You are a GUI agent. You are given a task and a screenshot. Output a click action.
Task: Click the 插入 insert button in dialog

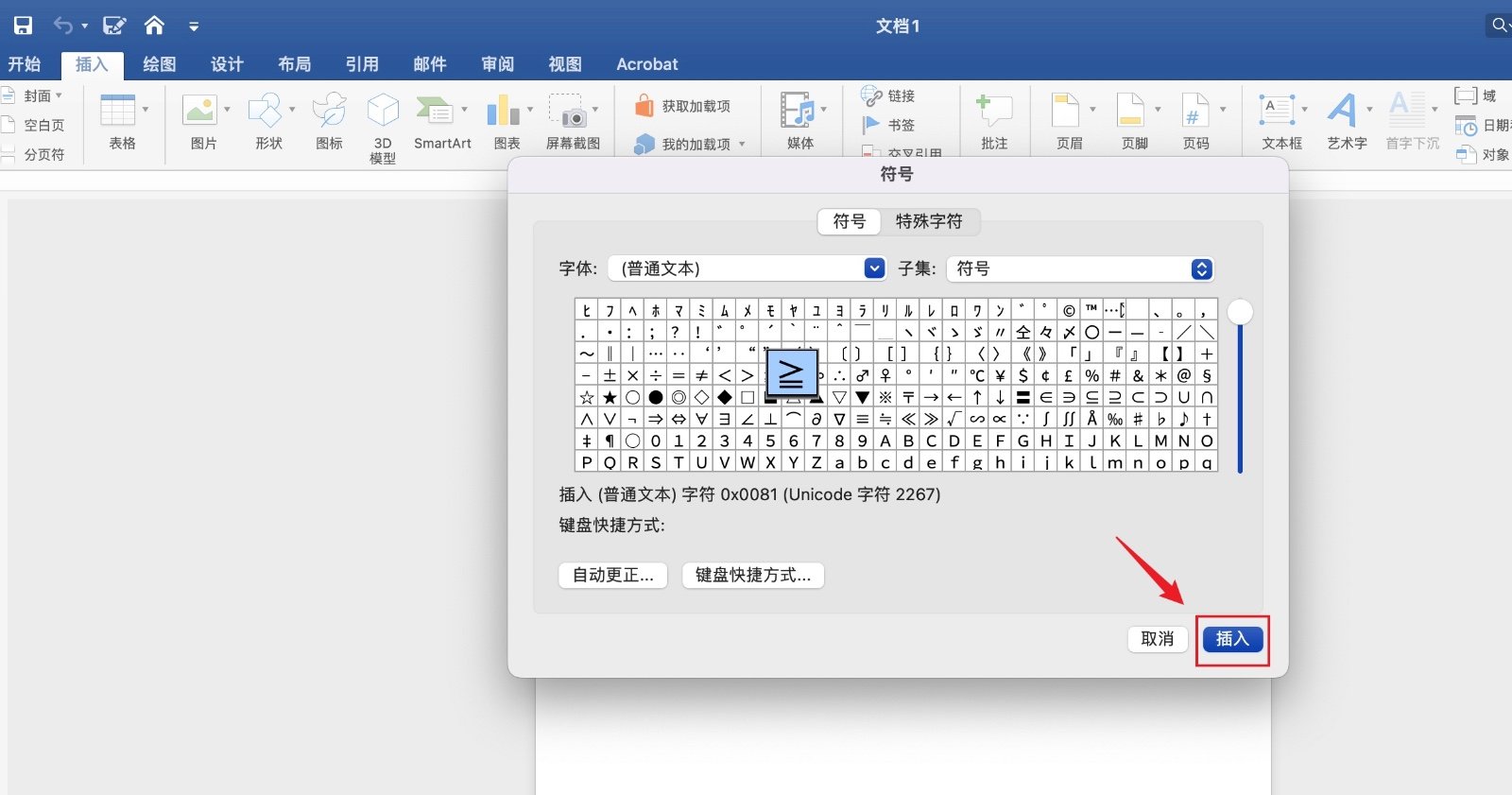point(1232,639)
